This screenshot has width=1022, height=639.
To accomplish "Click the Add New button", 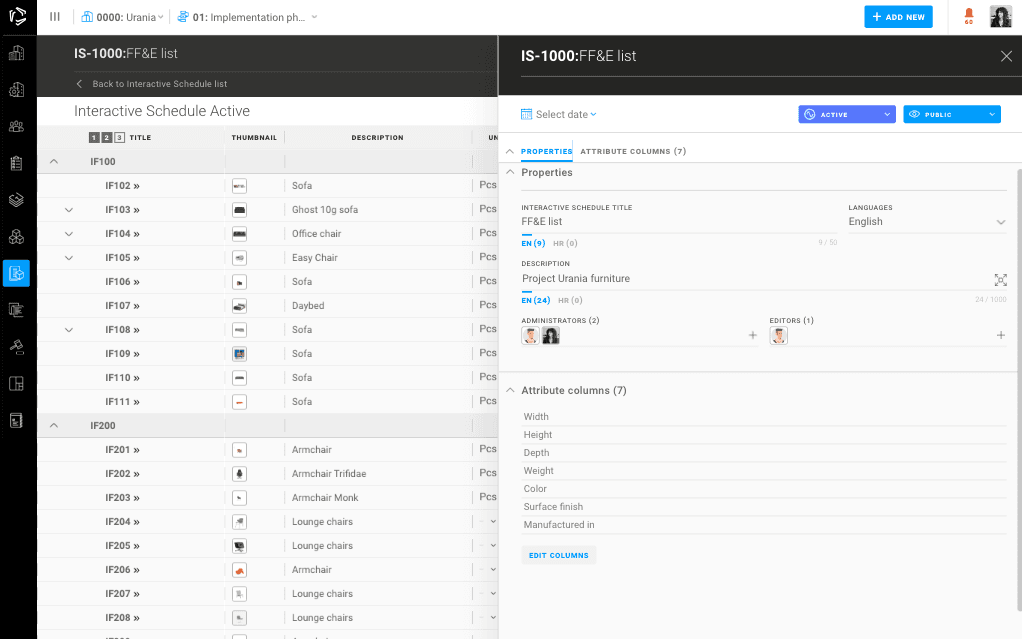I will coord(898,17).
